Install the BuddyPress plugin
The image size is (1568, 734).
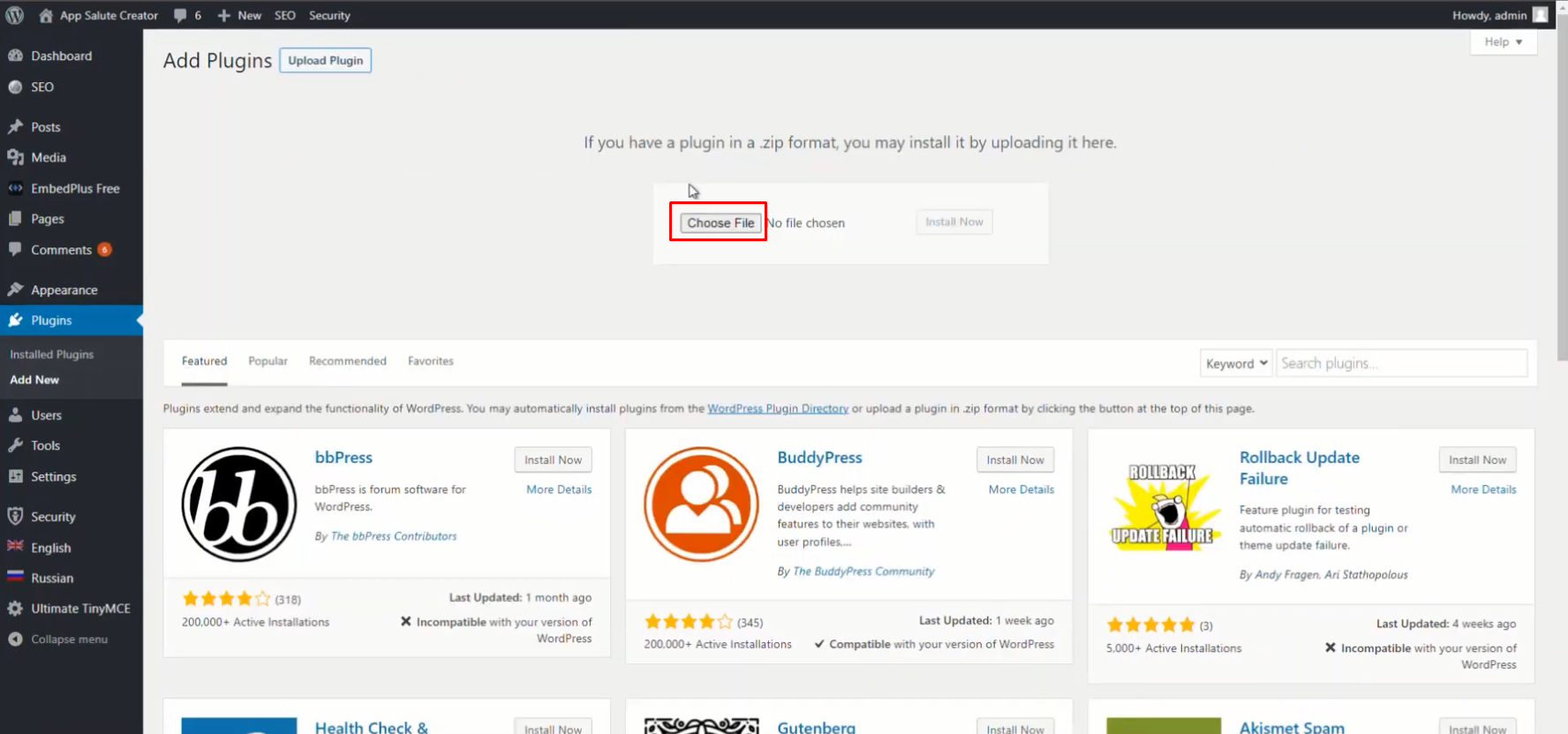tap(1014, 460)
